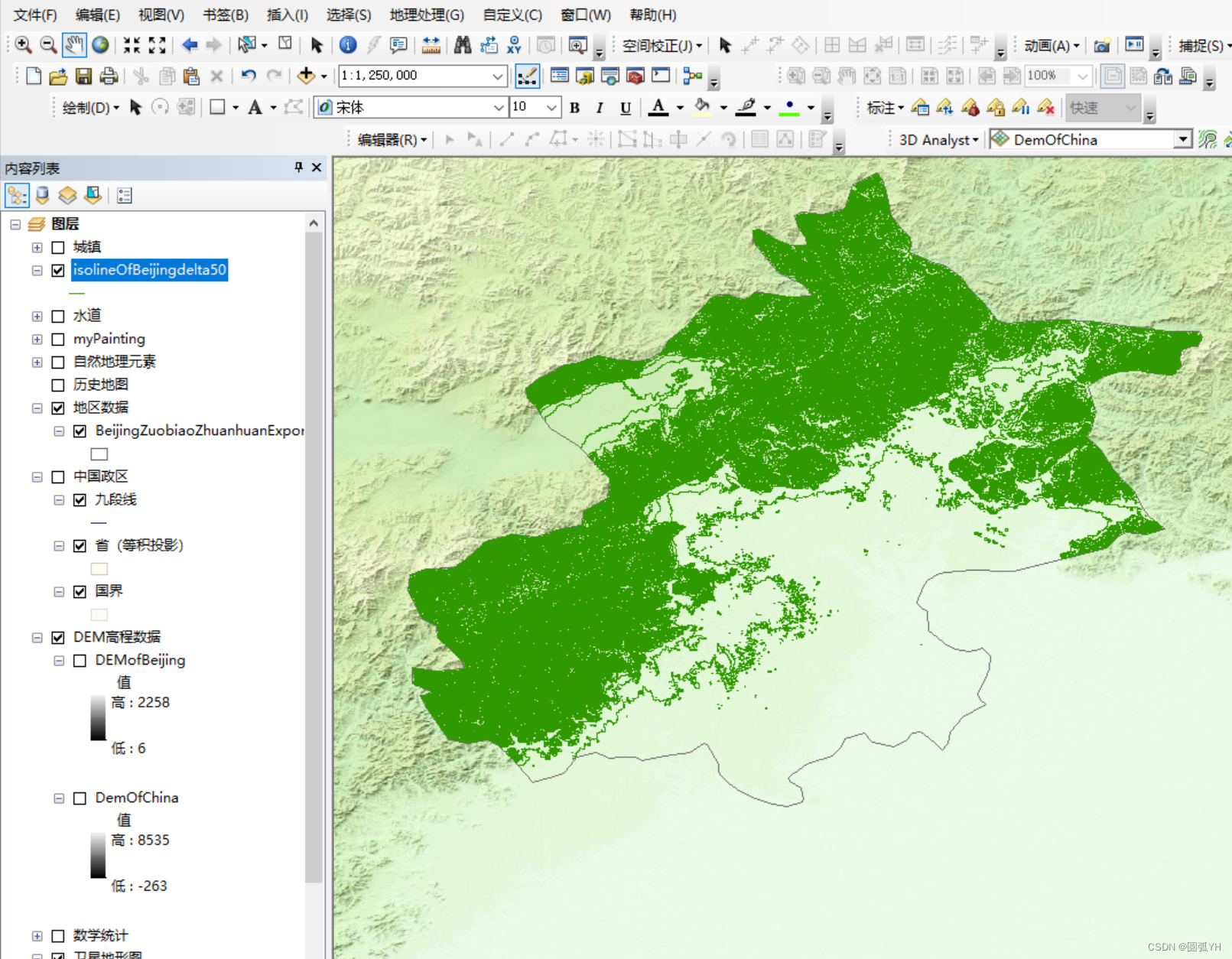Image resolution: width=1232 pixels, height=959 pixels.
Task: Check the 水道 layer checkbox
Action: [58, 316]
